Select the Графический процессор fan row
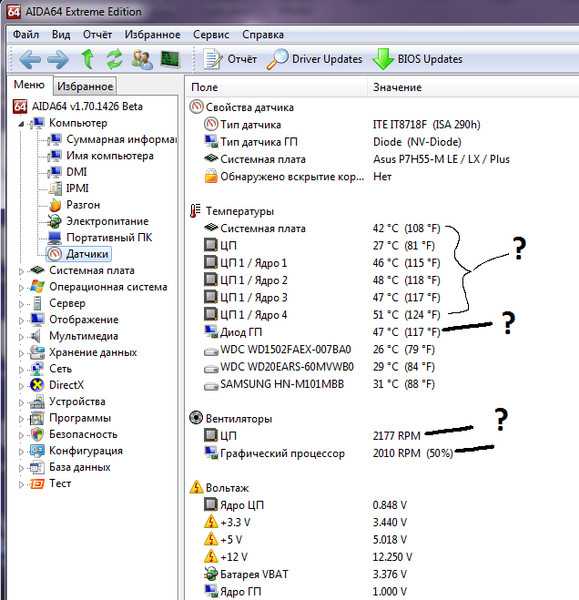Image resolution: width=579 pixels, height=600 pixels. (383, 453)
